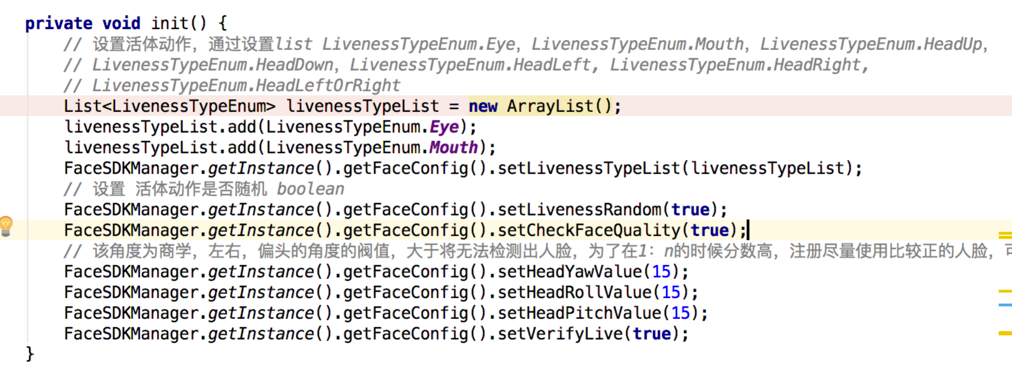Viewport: 1012px width, 379px height.
Task: Click "getInstance" on the setLivenessTypeList line
Action: [x=261, y=168]
